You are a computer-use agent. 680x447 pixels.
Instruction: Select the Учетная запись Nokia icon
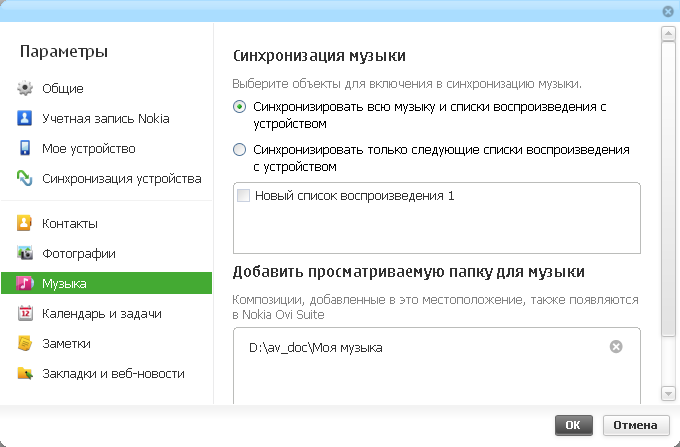[25, 118]
